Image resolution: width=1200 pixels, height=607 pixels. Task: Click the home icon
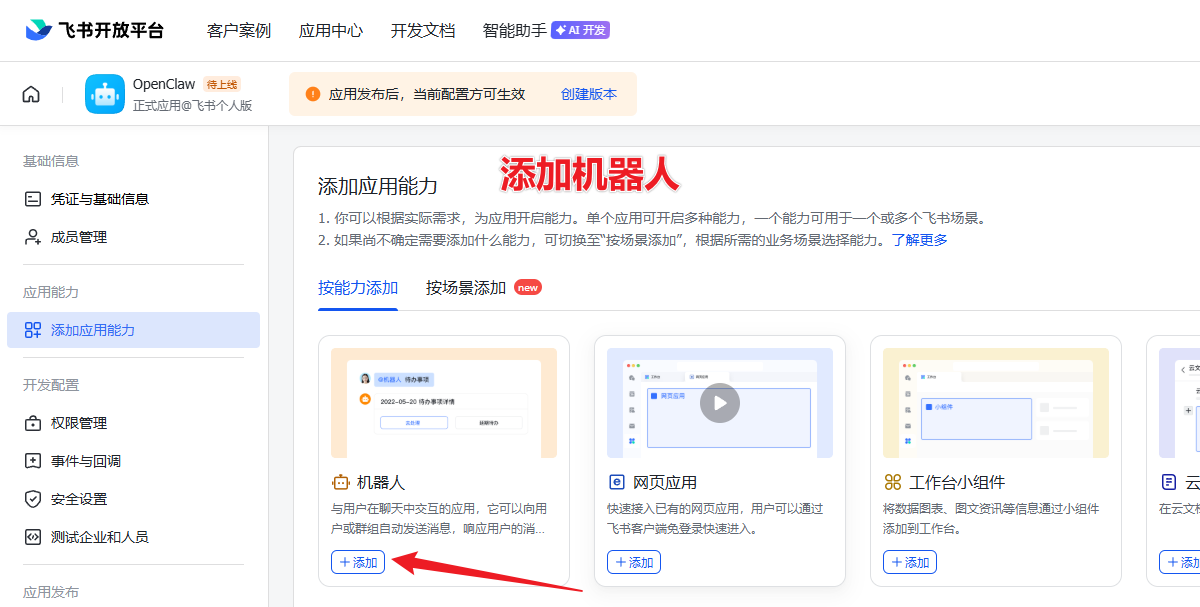(31, 94)
